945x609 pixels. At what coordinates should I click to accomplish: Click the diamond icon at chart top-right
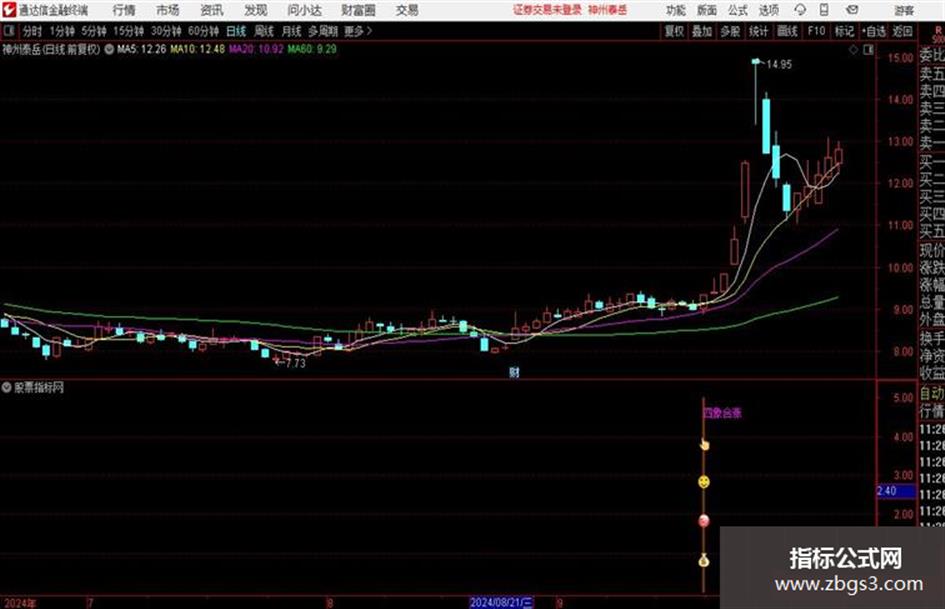853,50
